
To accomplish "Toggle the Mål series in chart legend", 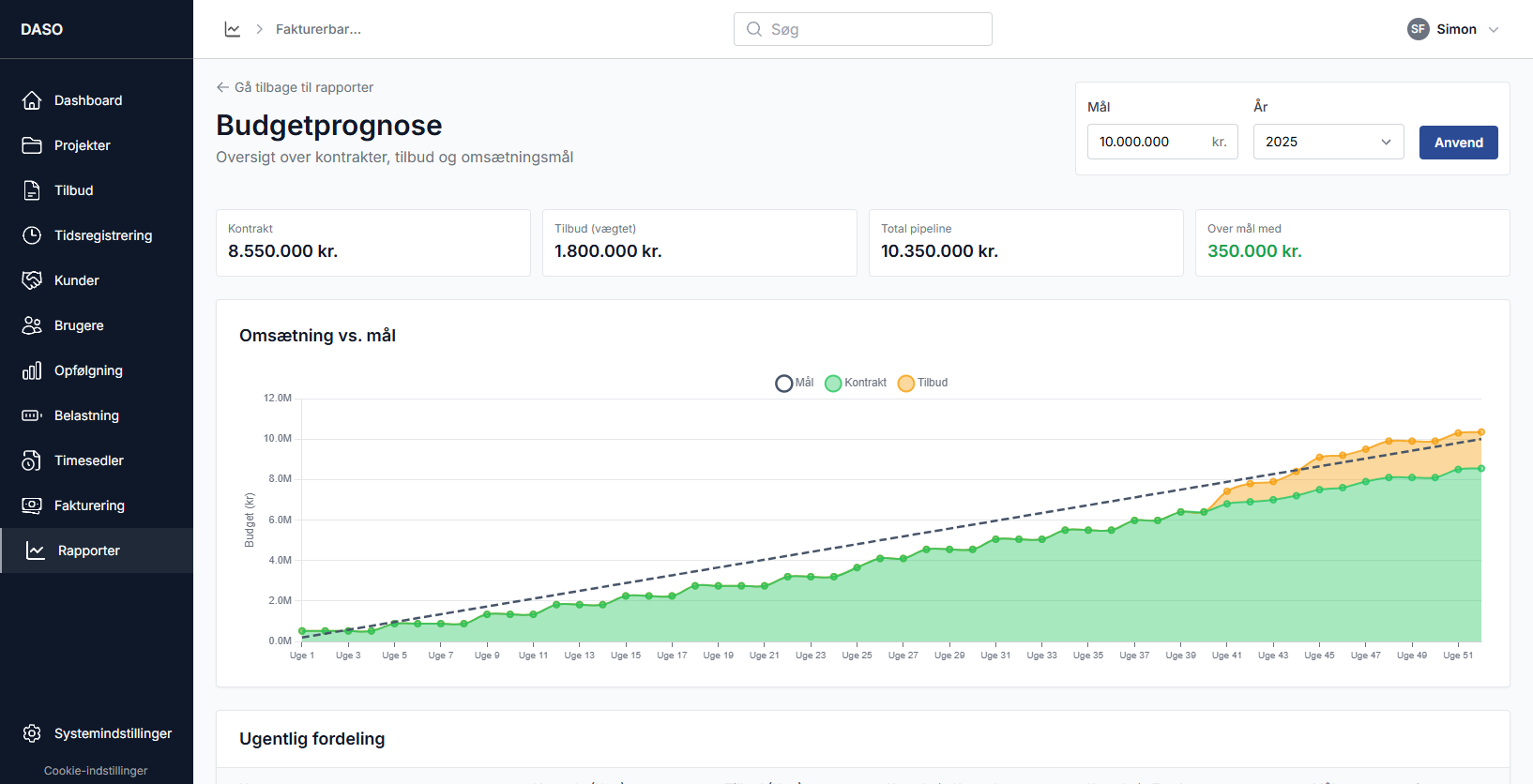I will point(794,383).
